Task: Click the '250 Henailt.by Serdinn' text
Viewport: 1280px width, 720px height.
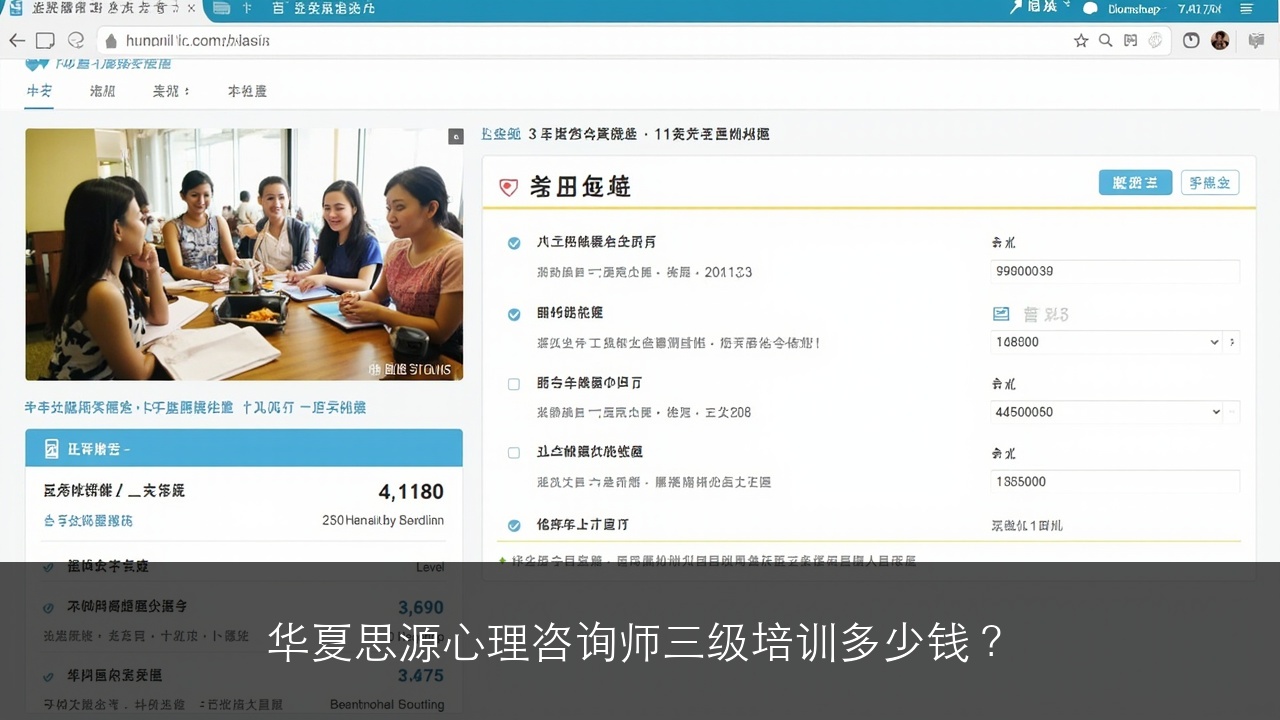Action: 383,521
